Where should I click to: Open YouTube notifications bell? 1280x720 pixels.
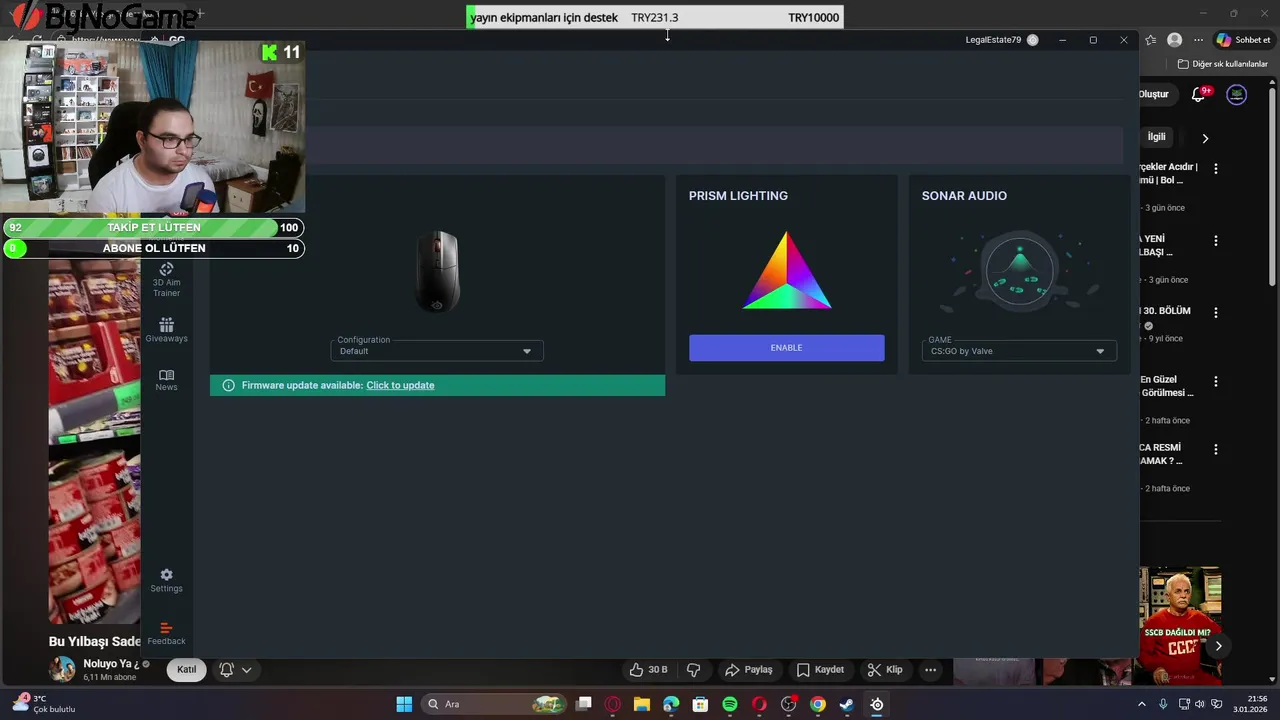point(1199,94)
